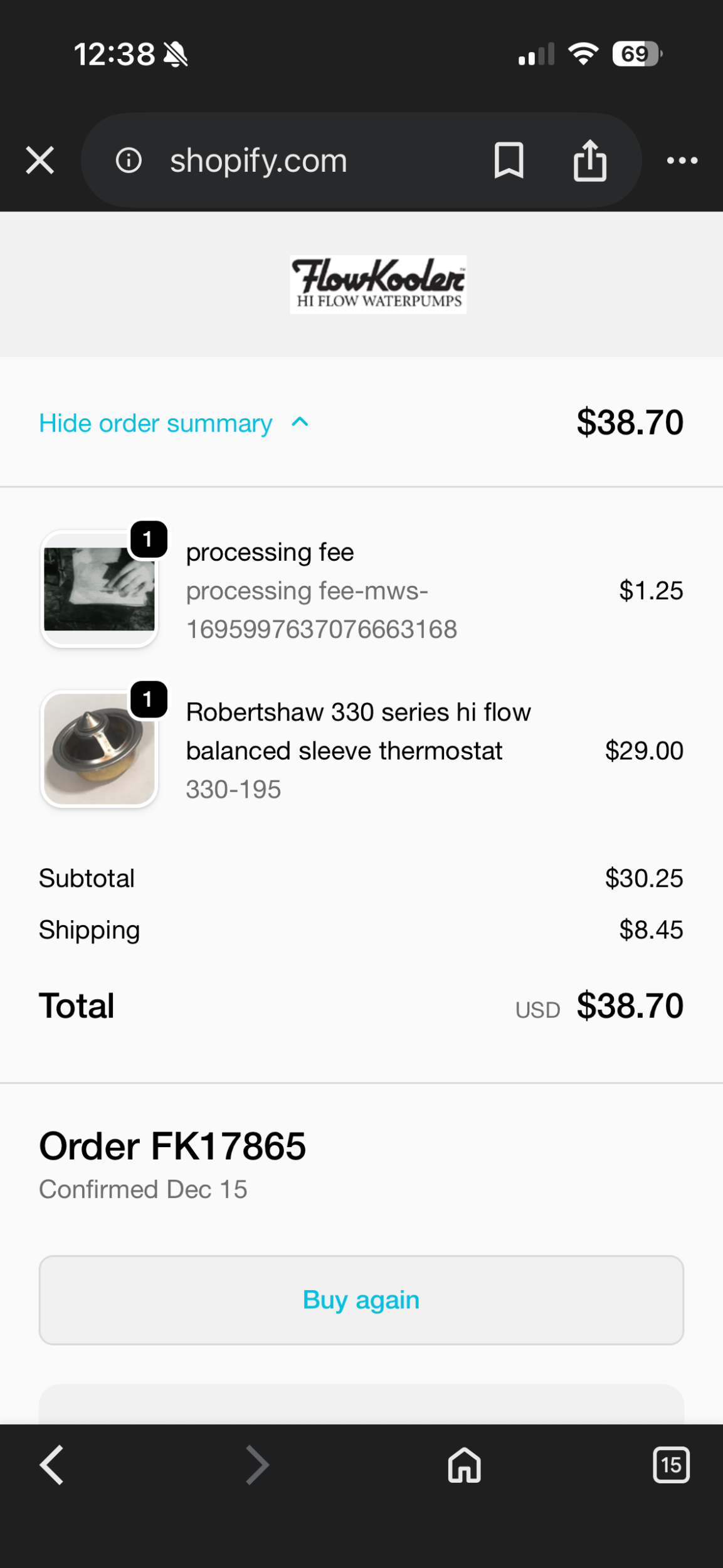Collapse the Hide order summary link
Screen dimensions: 723x1568
coord(156,423)
